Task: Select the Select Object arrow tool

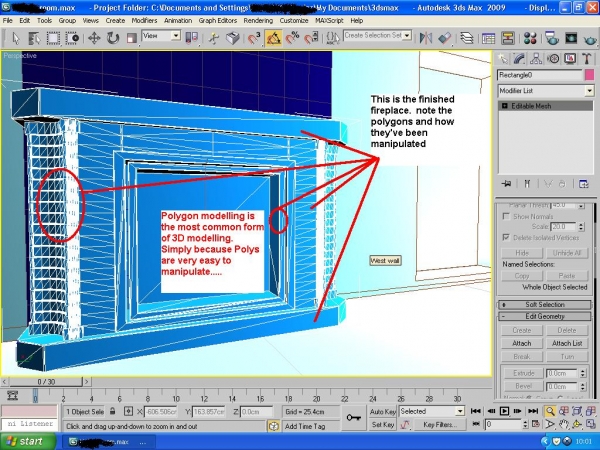Action: [15, 38]
